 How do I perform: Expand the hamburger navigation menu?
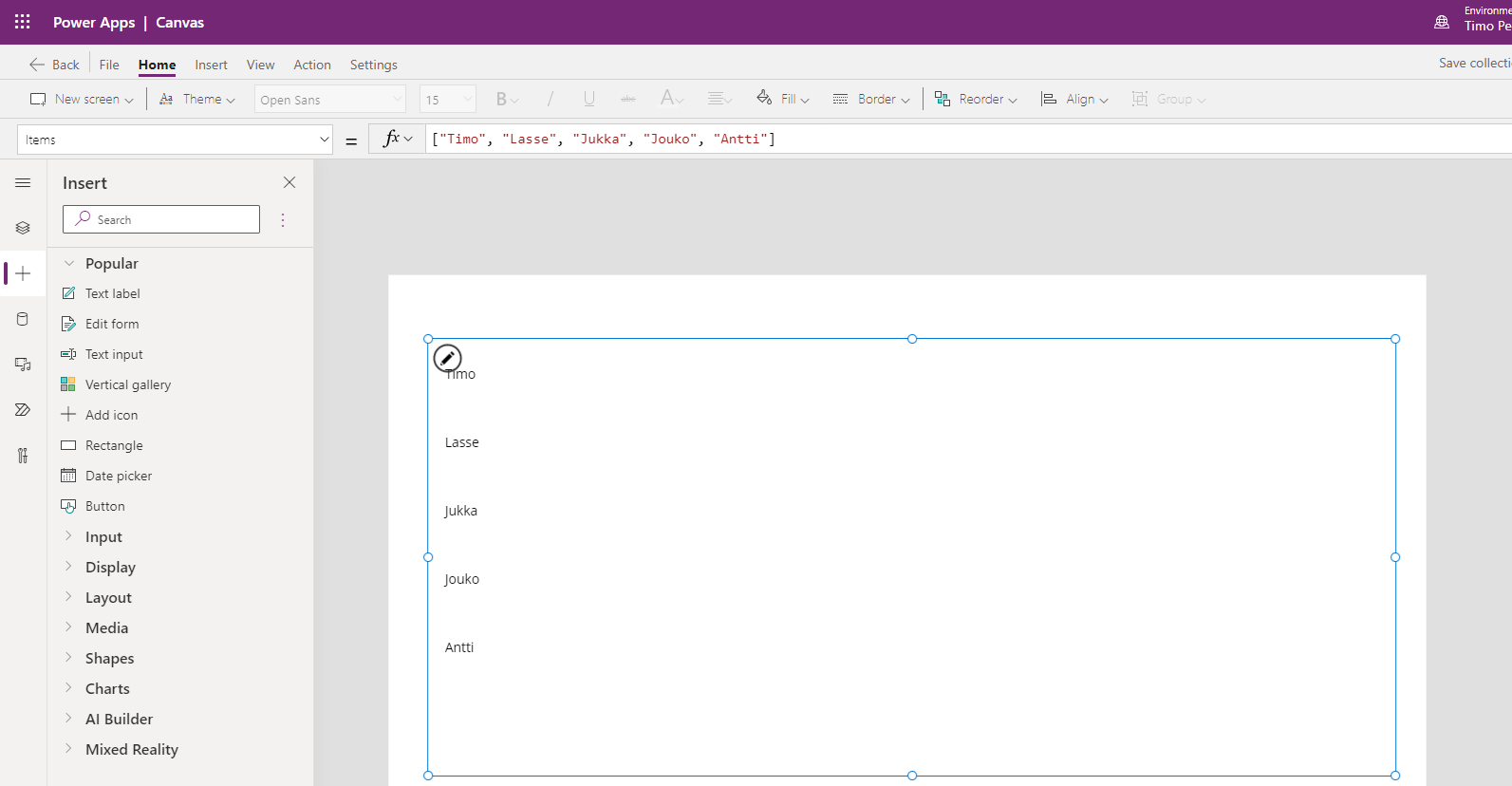pyautogui.click(x=23, y=182)
